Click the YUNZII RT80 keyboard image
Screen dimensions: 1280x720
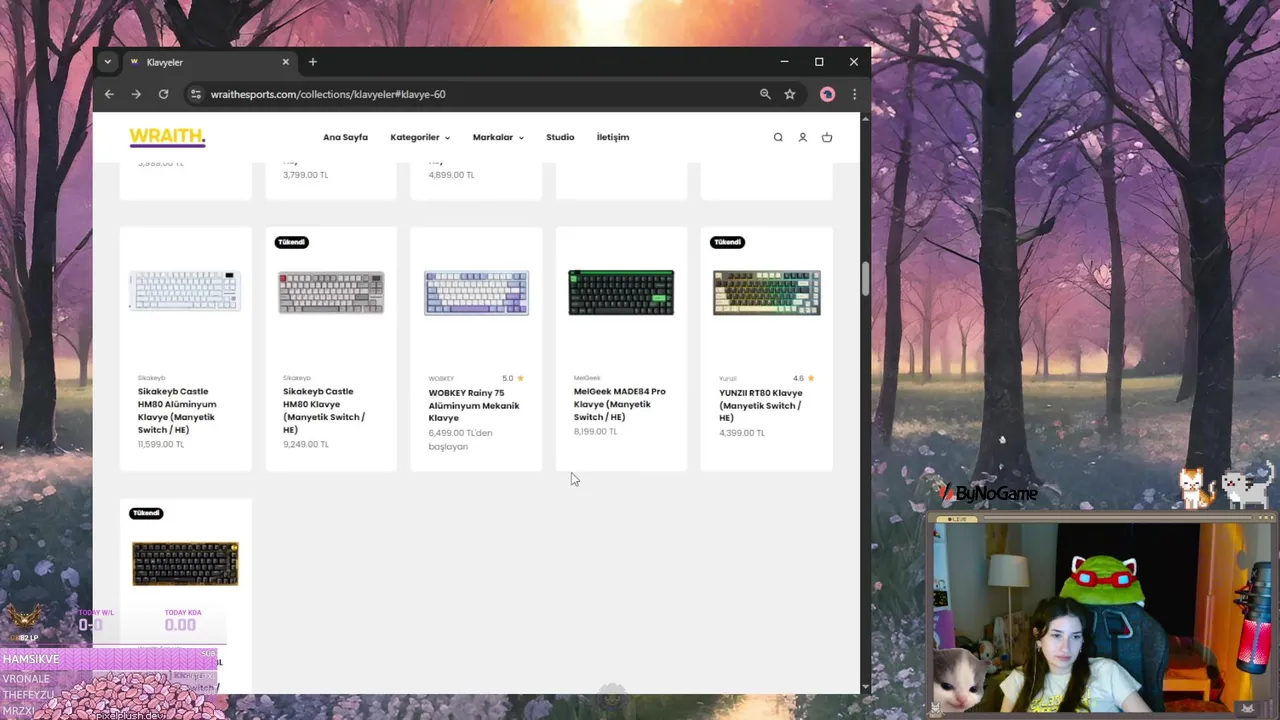[767, 292]
